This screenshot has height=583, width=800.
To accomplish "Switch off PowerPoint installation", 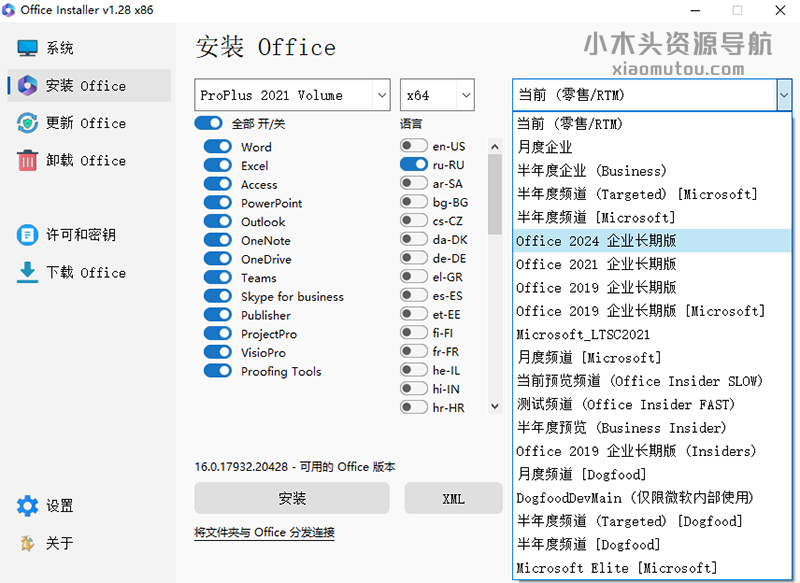I will coord(218,202).
